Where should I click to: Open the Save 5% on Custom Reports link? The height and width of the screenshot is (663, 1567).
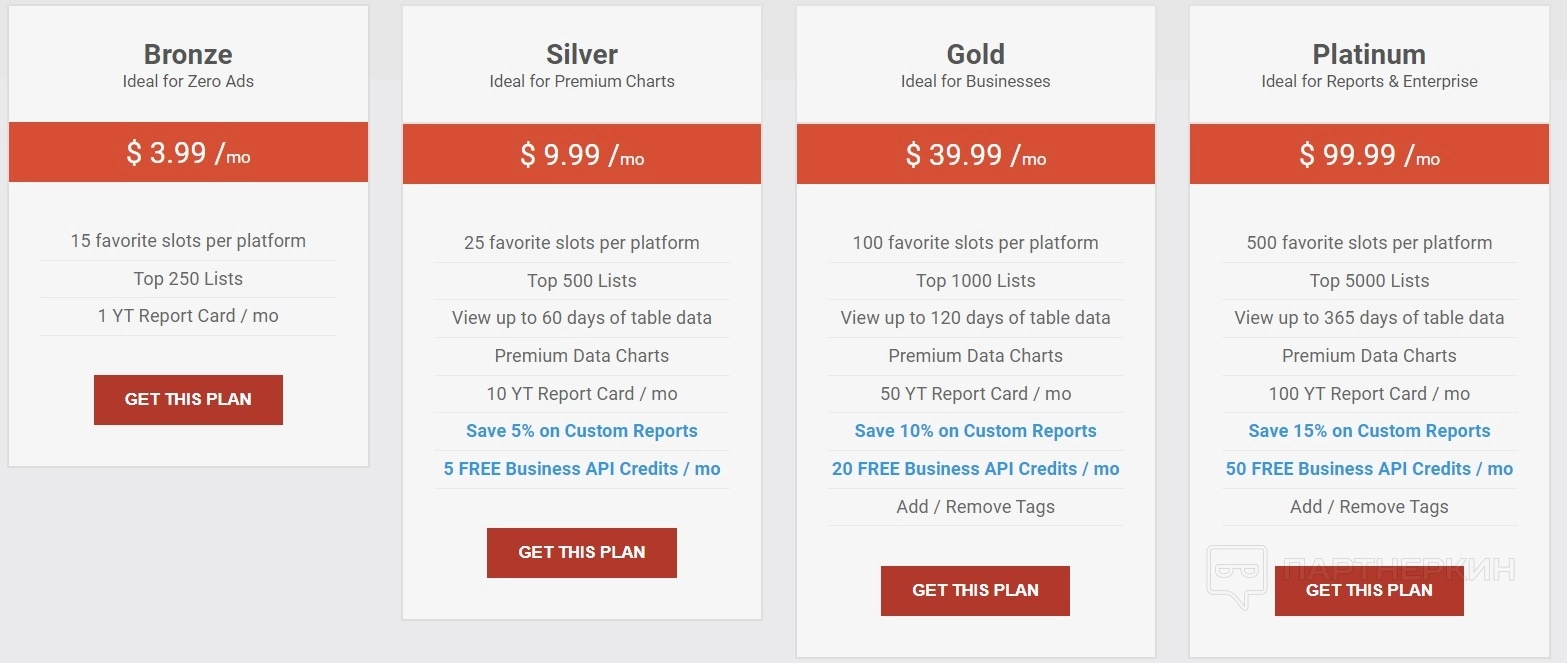click(x=581, y=431)
